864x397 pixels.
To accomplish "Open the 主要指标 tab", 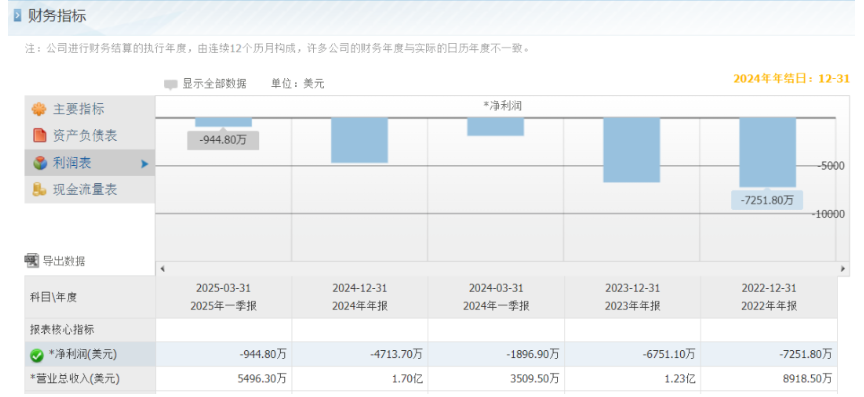I will coord(90,109).
